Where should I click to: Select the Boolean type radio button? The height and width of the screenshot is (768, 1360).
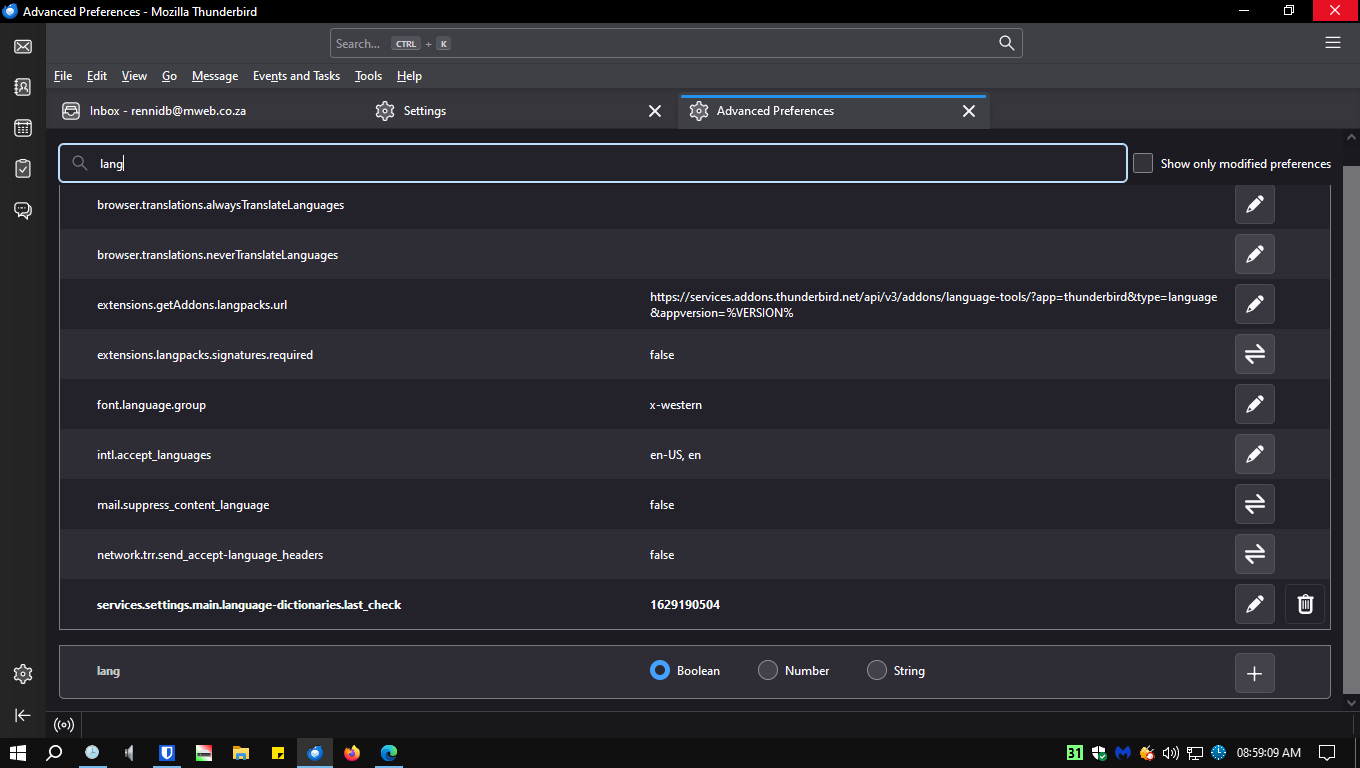[660, 670]
